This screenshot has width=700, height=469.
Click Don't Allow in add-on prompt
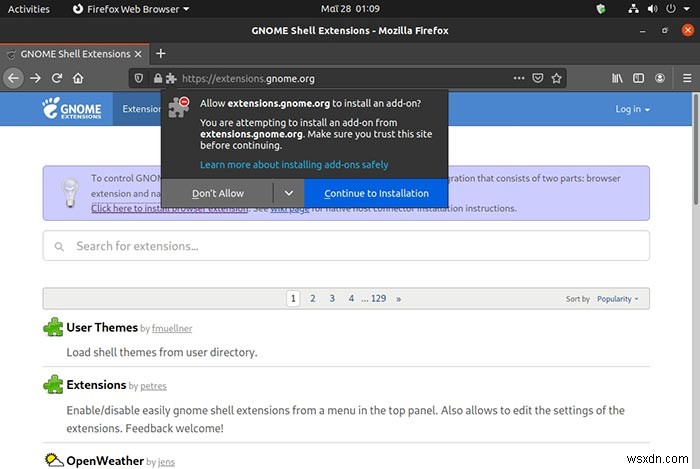pos(217,194)
